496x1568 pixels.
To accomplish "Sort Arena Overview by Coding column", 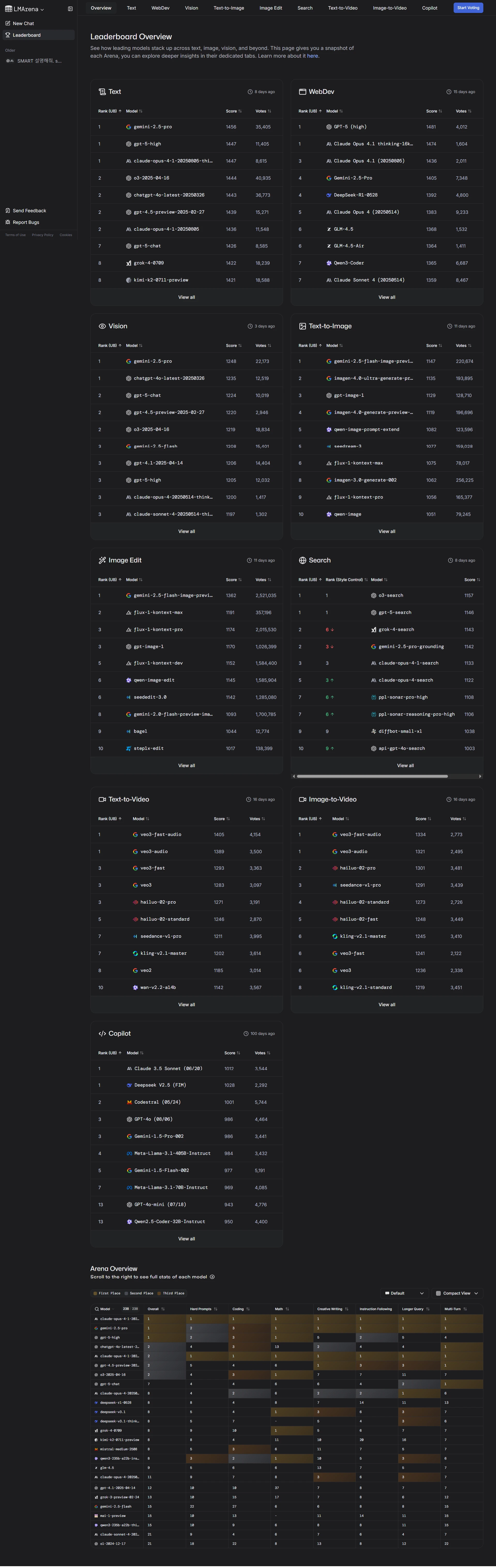I will click(241, 1309).
